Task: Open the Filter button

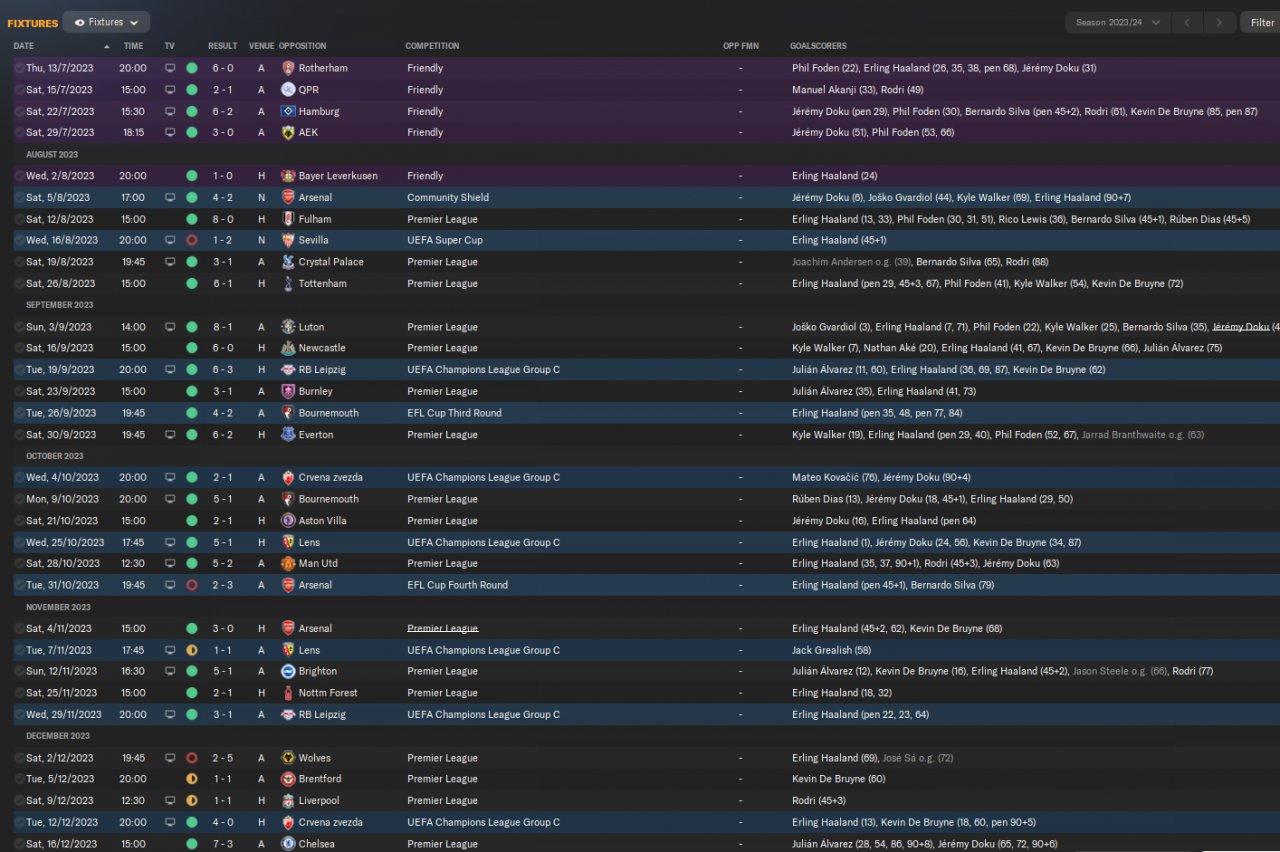Action: 1261,22
